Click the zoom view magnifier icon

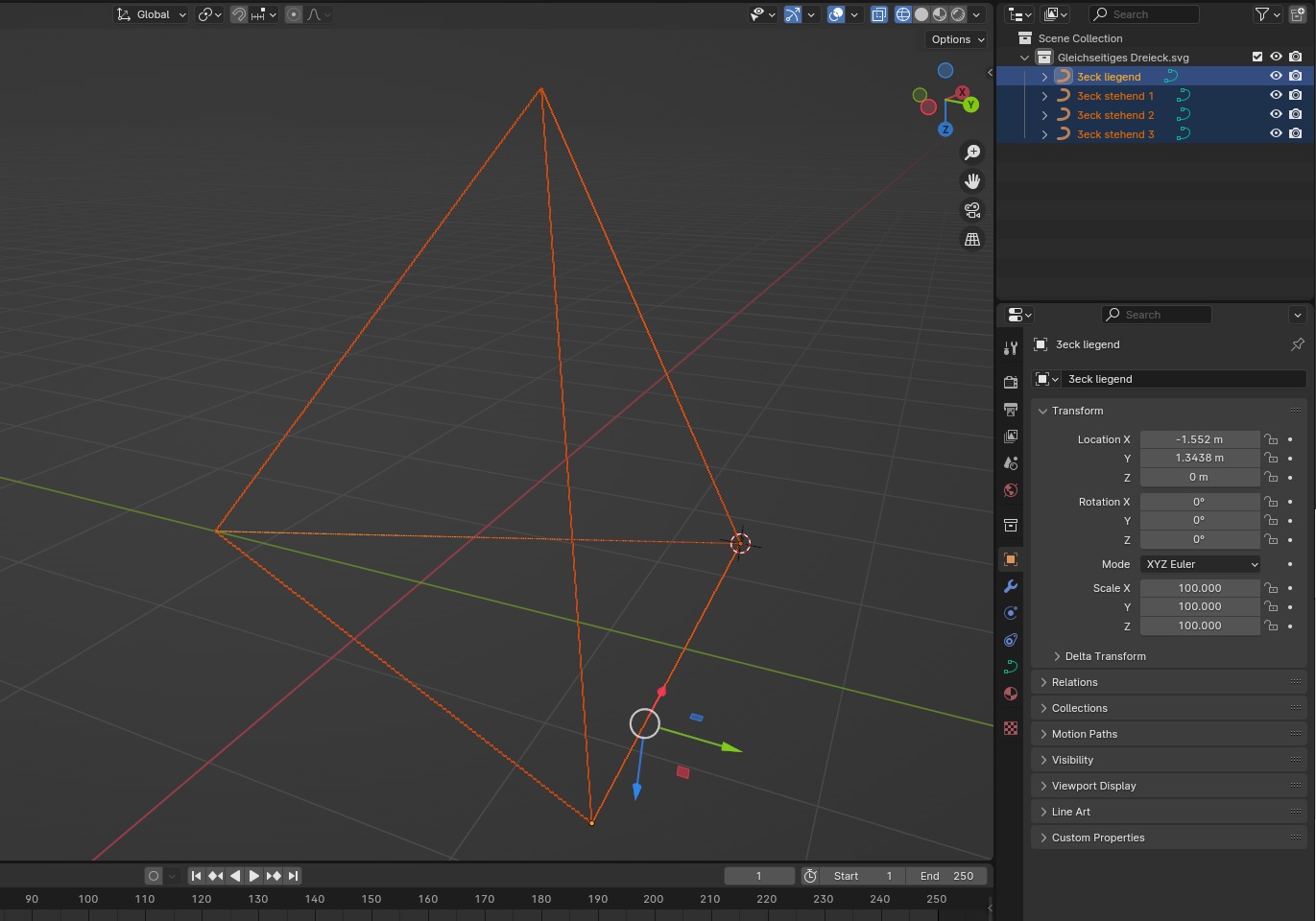pyautogui.click(x=971, y=153)
